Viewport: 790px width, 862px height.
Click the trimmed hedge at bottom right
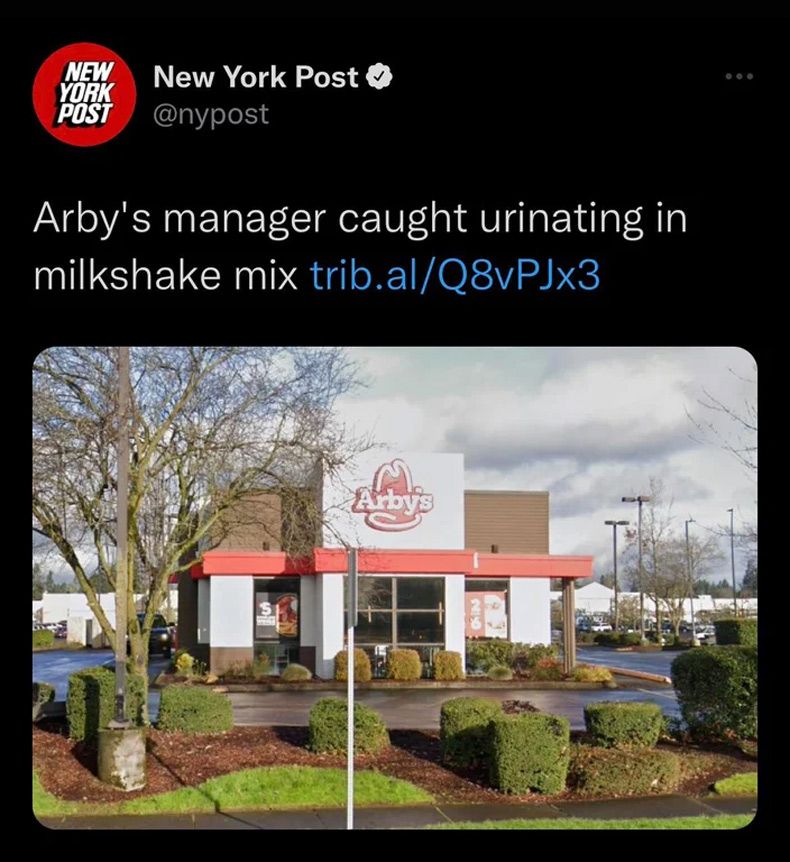tap(716, 693)
